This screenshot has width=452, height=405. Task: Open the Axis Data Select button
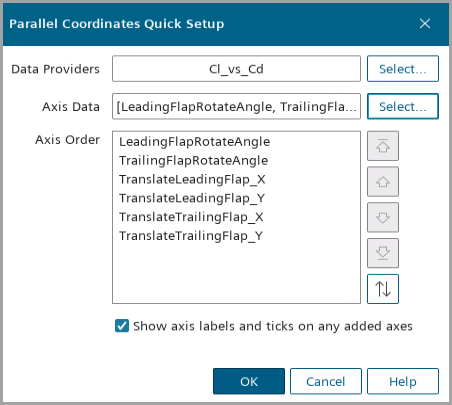[x=403, y=106]
